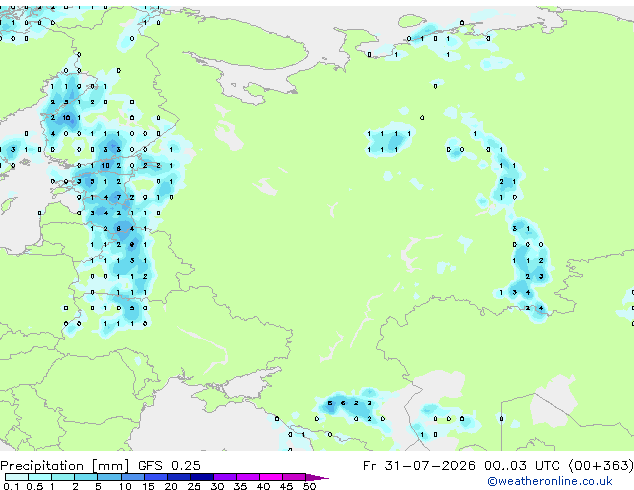Viewport: 634px width, 490px height.
Task: Select the 10–15 mm legend color swatch
Action: point(133,477)
